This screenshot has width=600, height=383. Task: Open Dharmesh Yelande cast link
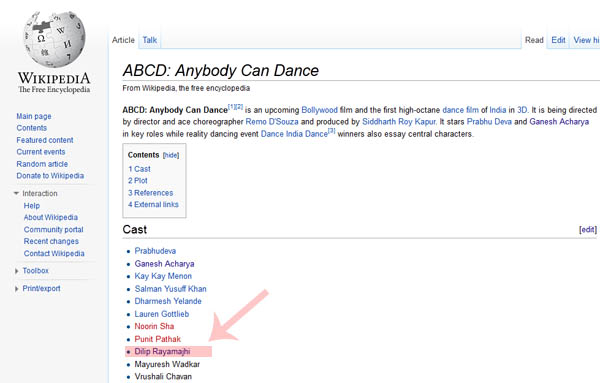pos(168,301)
